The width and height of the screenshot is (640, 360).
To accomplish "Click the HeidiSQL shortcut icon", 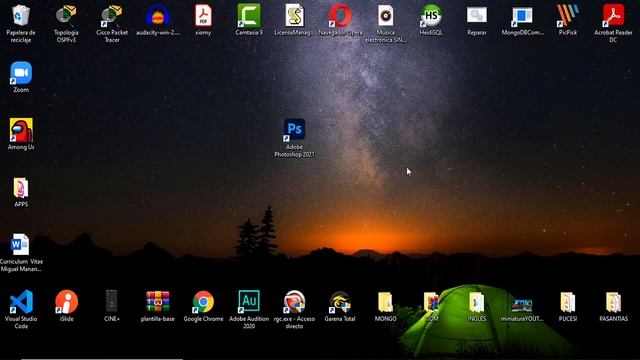I will click(x=431, y=16).
